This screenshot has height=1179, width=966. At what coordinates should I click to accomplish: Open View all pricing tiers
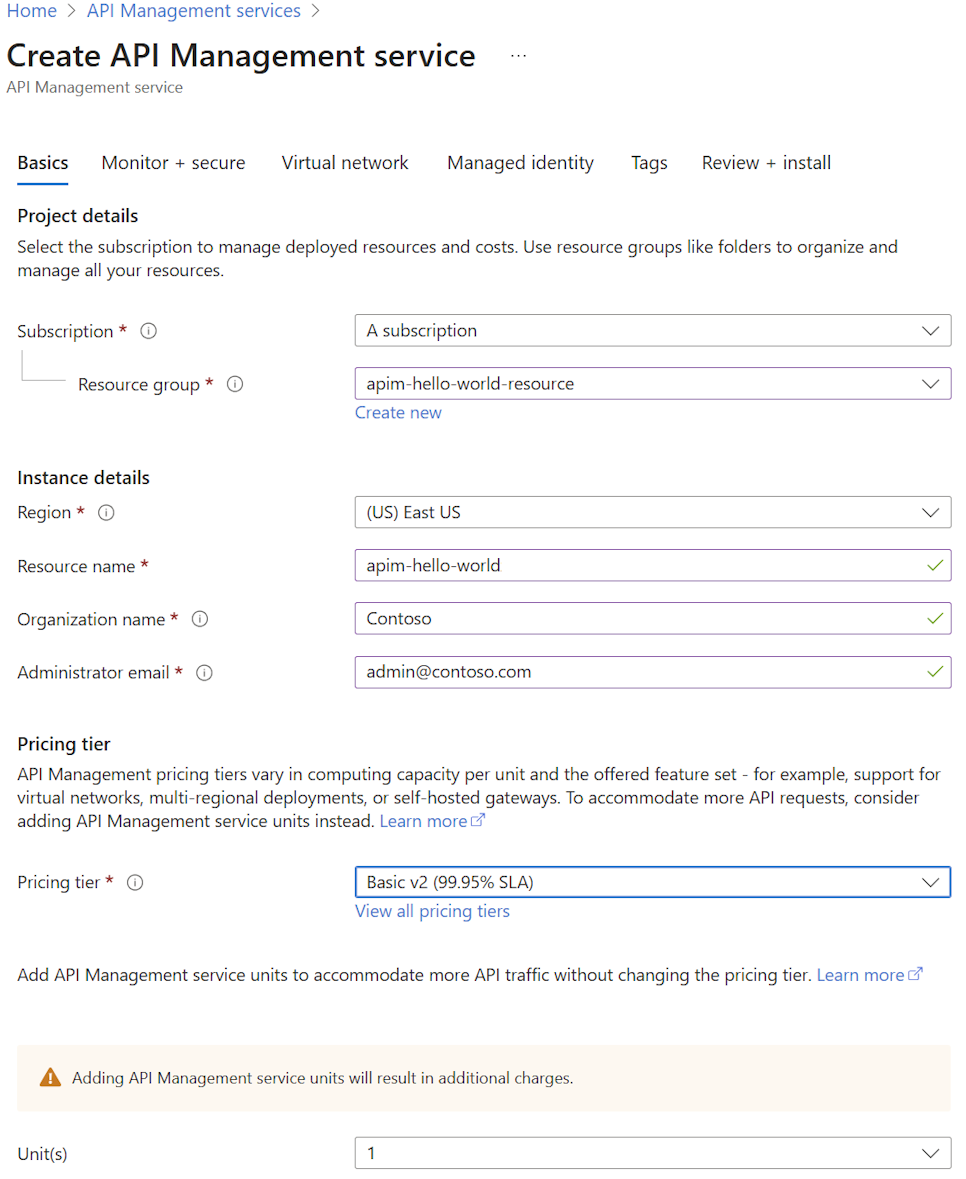pos(432,911)
